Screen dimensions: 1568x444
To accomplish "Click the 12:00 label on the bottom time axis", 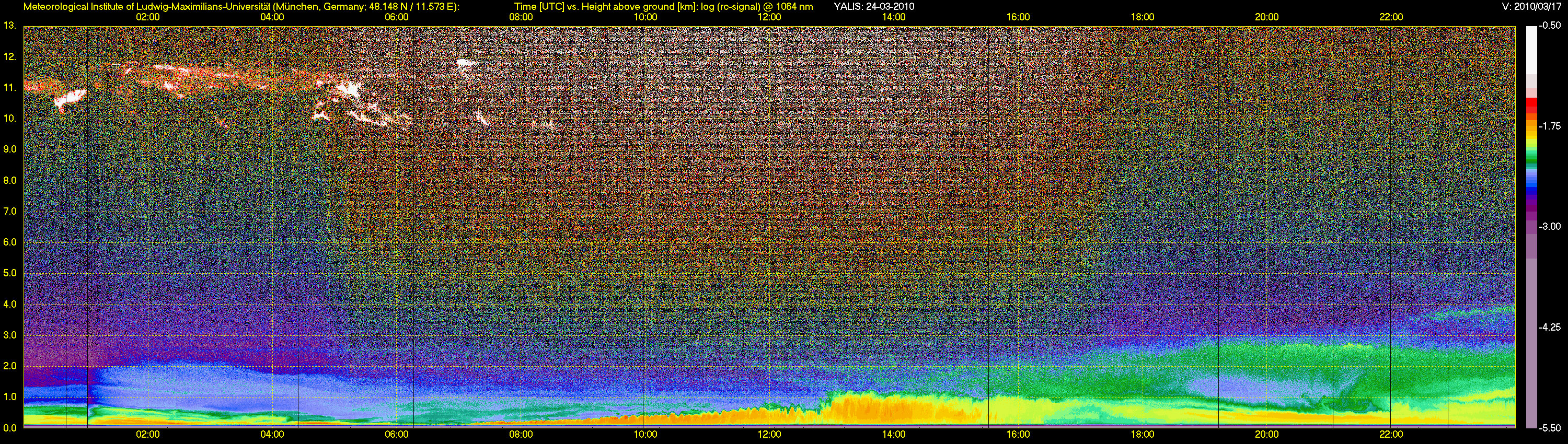I will click(x=769, y=434).
